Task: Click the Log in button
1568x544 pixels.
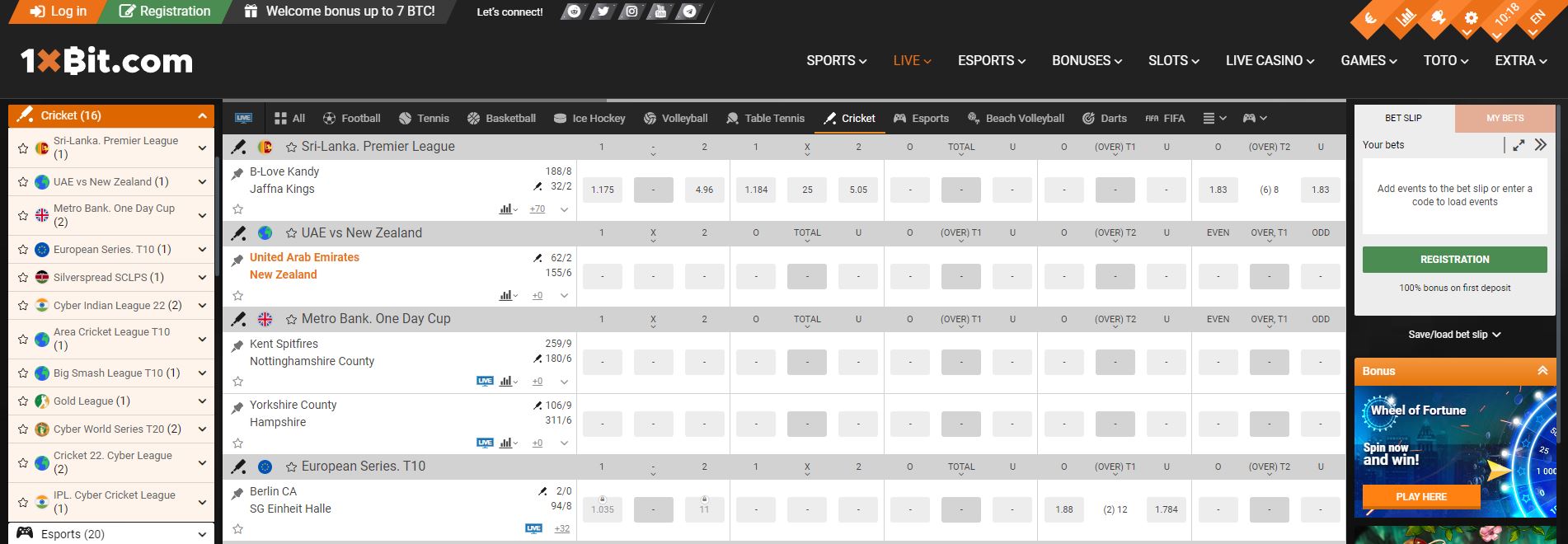Action: [58, 12]
